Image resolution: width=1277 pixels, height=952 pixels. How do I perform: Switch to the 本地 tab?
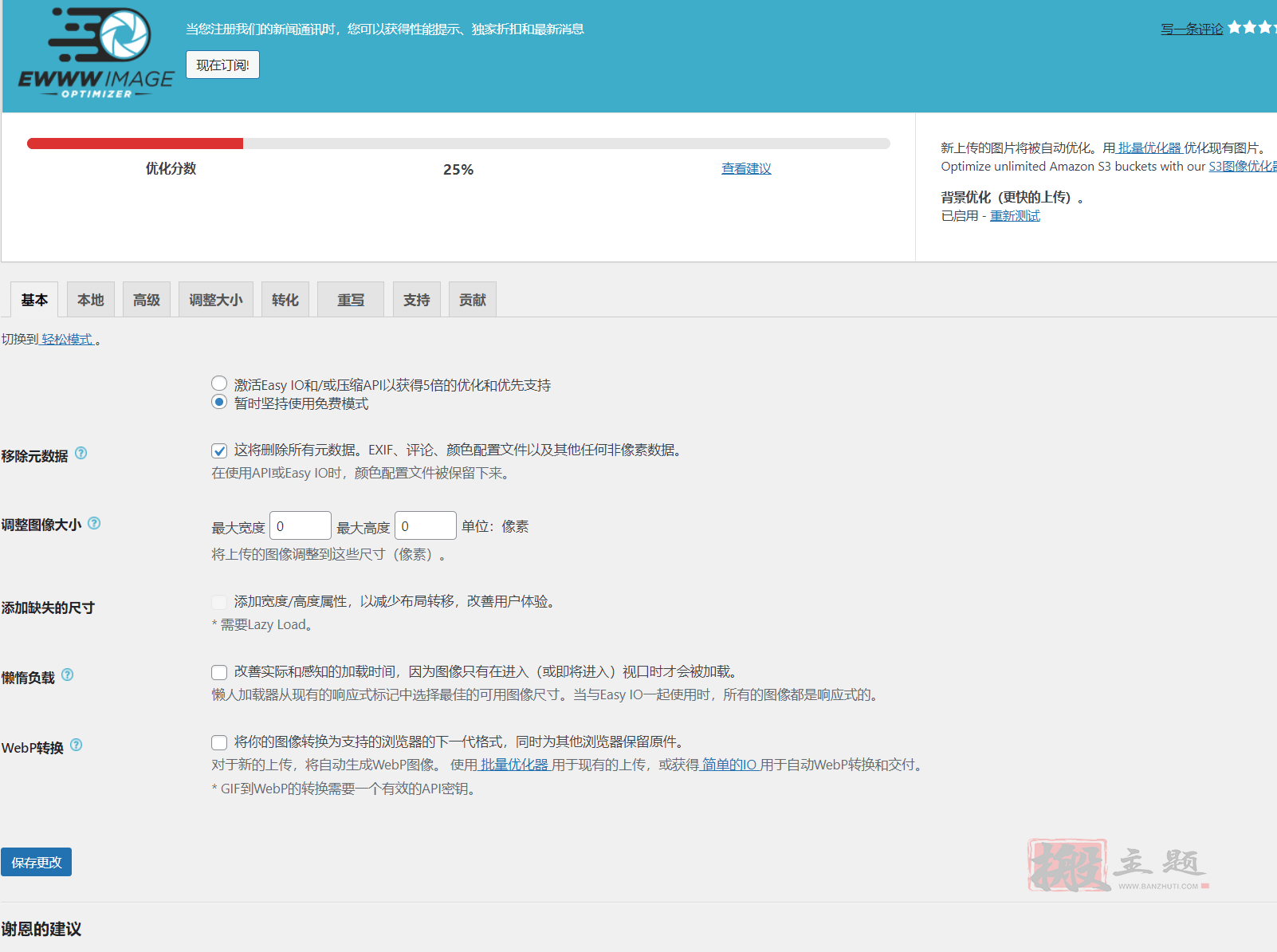coord(91,300)
